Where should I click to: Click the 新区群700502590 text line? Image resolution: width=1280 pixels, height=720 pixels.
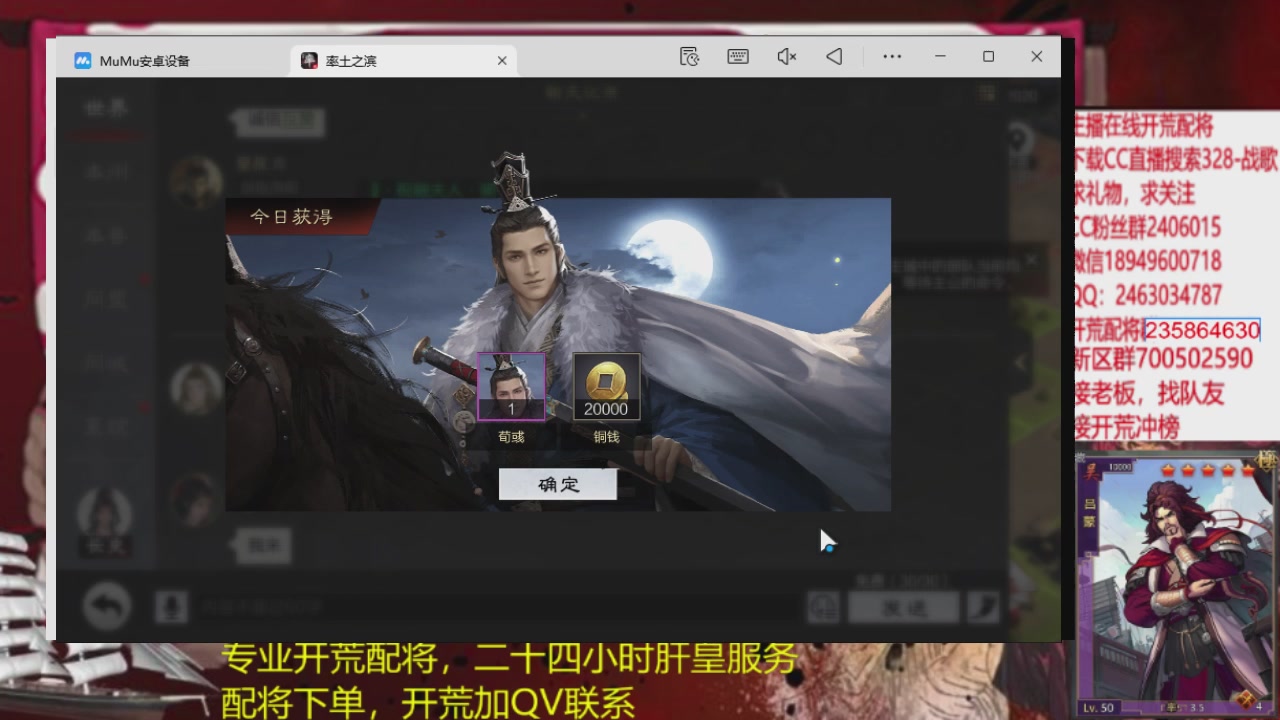1164,358
